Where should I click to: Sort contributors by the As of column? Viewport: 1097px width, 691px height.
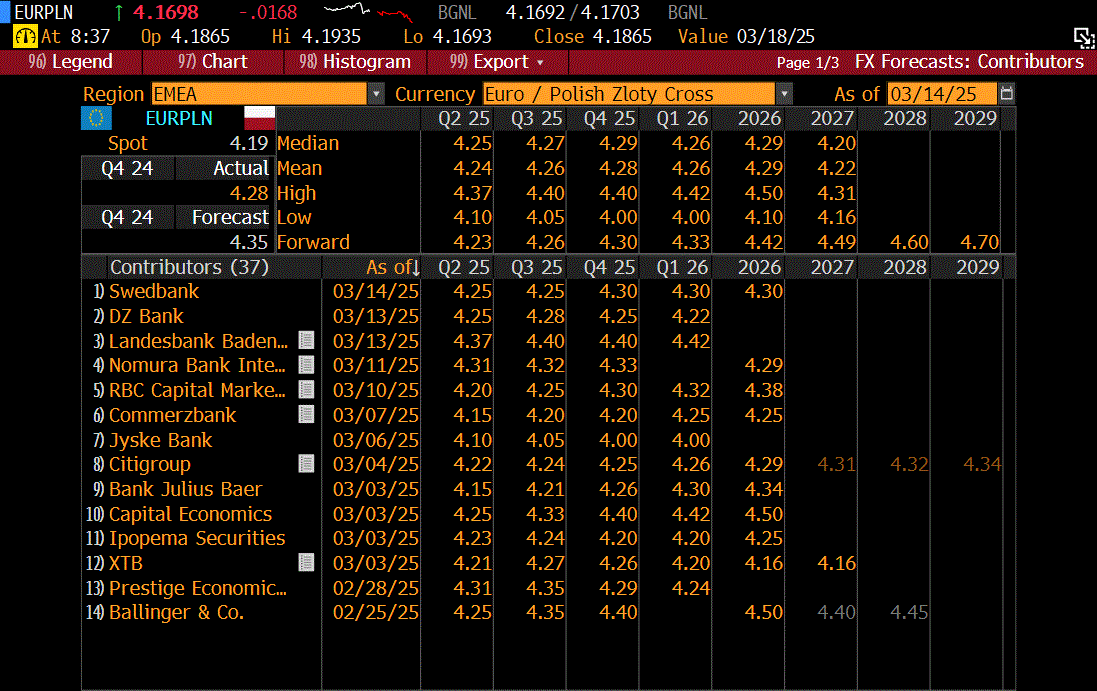(x=392, y=267)
